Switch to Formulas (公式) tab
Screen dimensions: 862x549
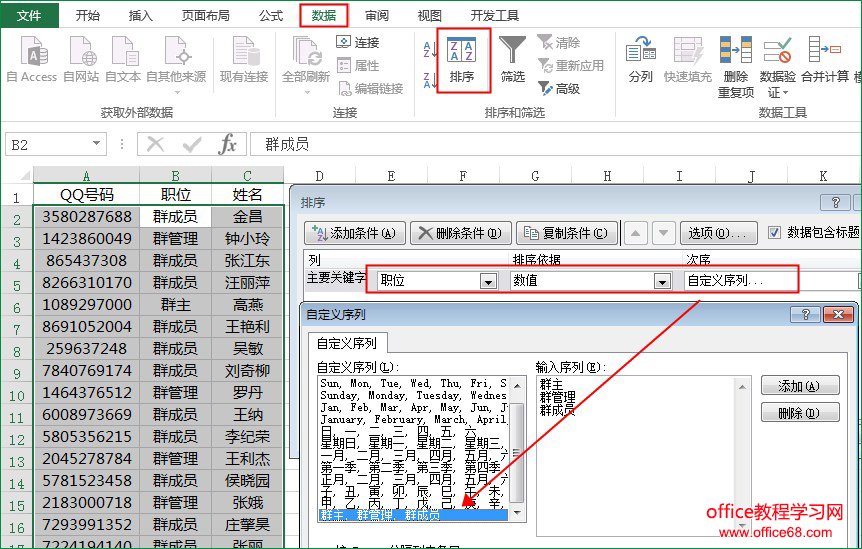point(271,15)
